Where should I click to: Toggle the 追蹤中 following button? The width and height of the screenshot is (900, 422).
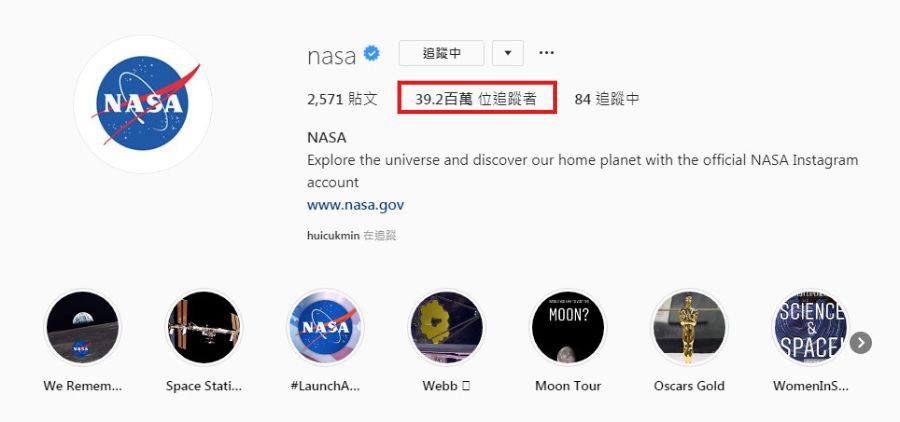[441, 53]
